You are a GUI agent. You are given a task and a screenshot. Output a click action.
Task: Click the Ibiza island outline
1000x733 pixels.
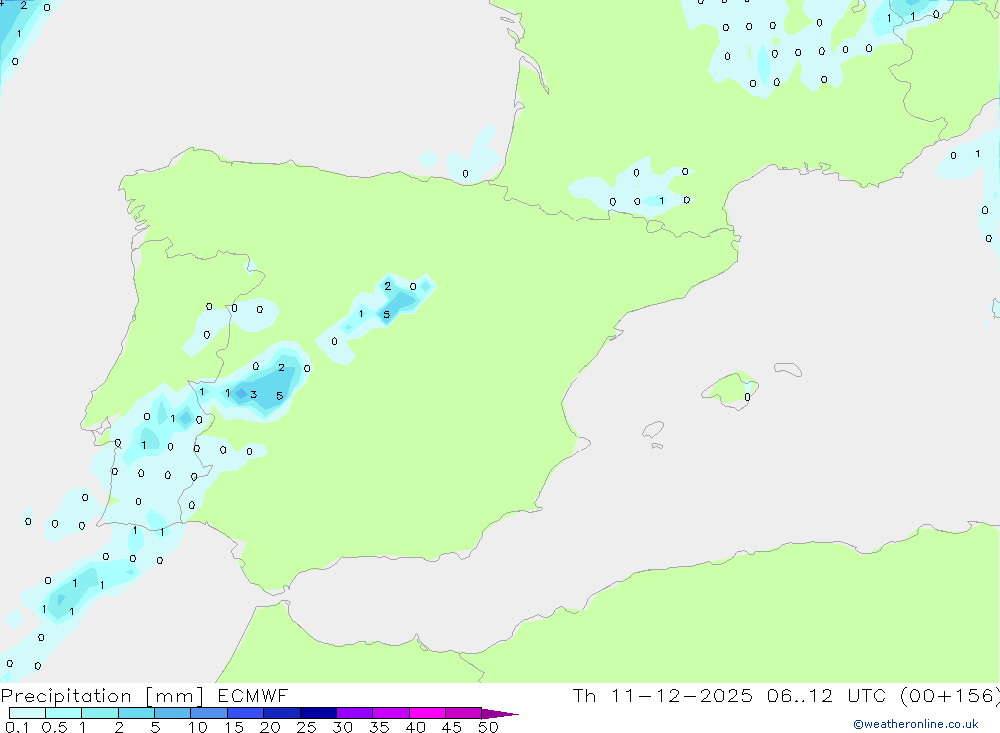[x=653, y=429]
